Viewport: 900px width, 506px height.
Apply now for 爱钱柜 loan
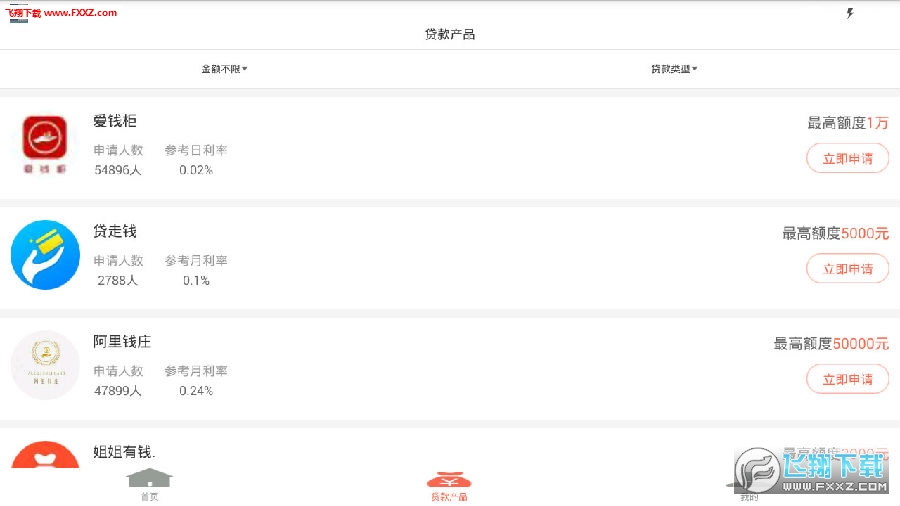847,158
